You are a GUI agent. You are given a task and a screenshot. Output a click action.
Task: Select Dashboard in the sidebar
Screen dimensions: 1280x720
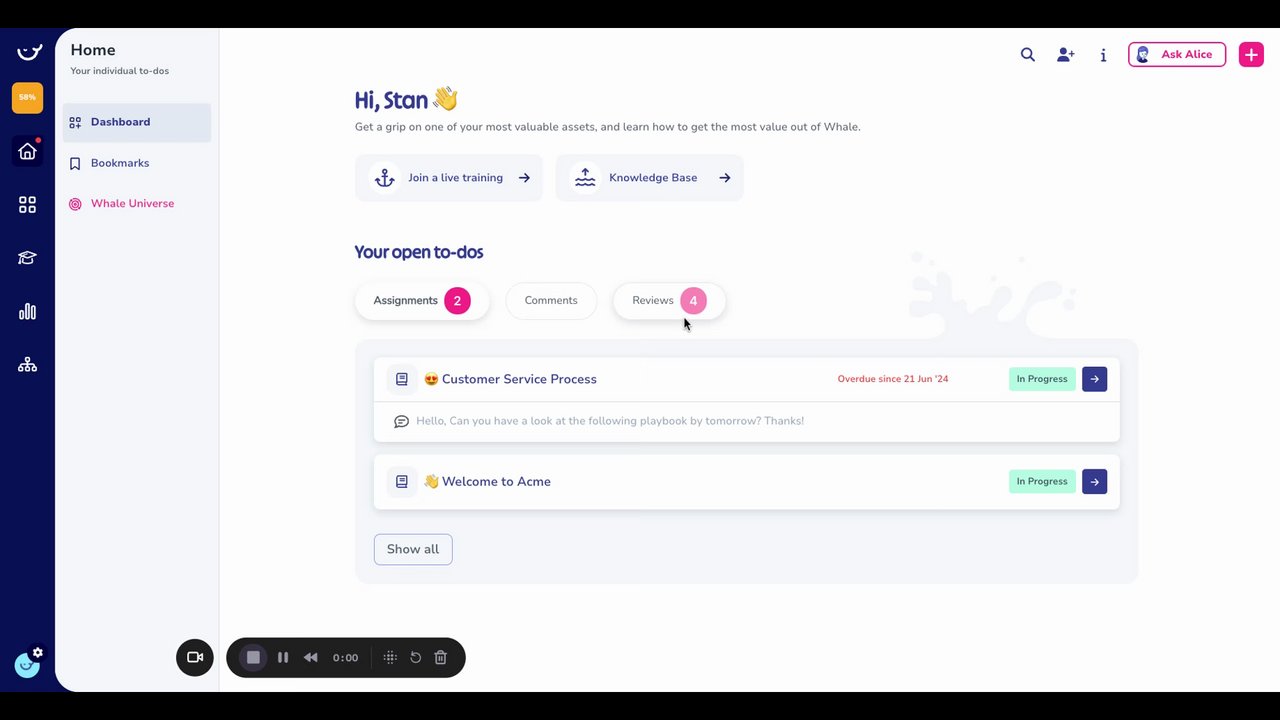click(137, 122)
